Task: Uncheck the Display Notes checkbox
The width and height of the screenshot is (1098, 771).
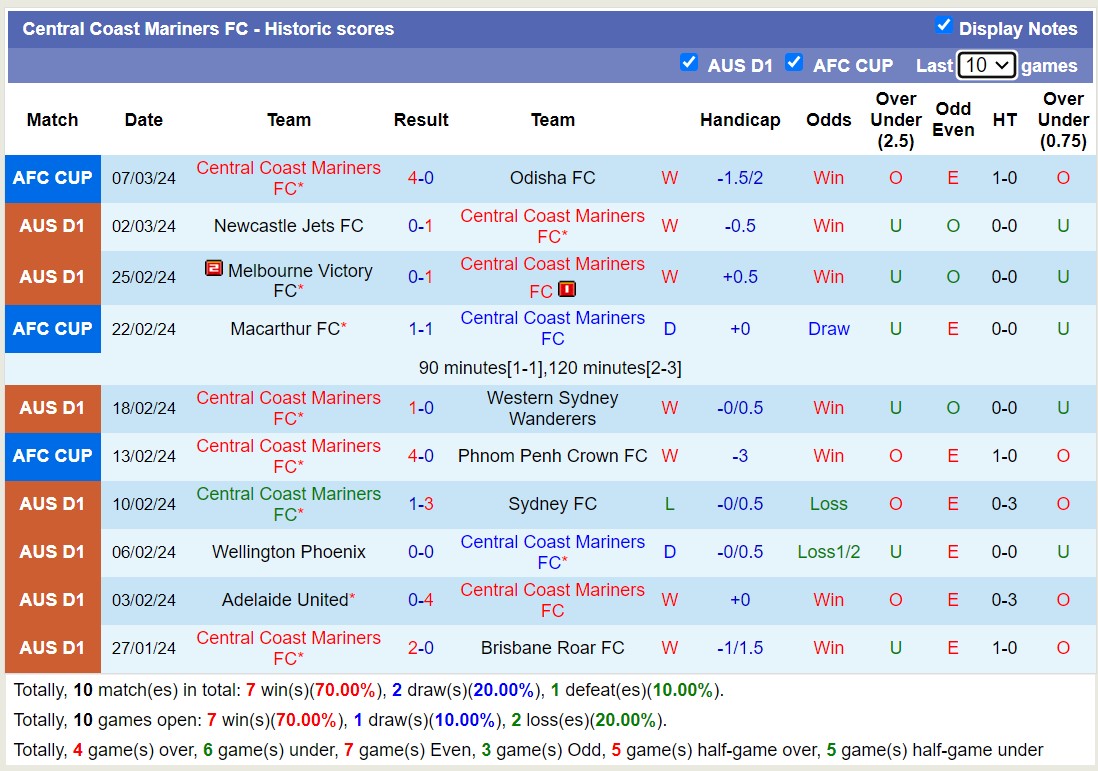Action: pyautogui.click(x=944, y=26)
